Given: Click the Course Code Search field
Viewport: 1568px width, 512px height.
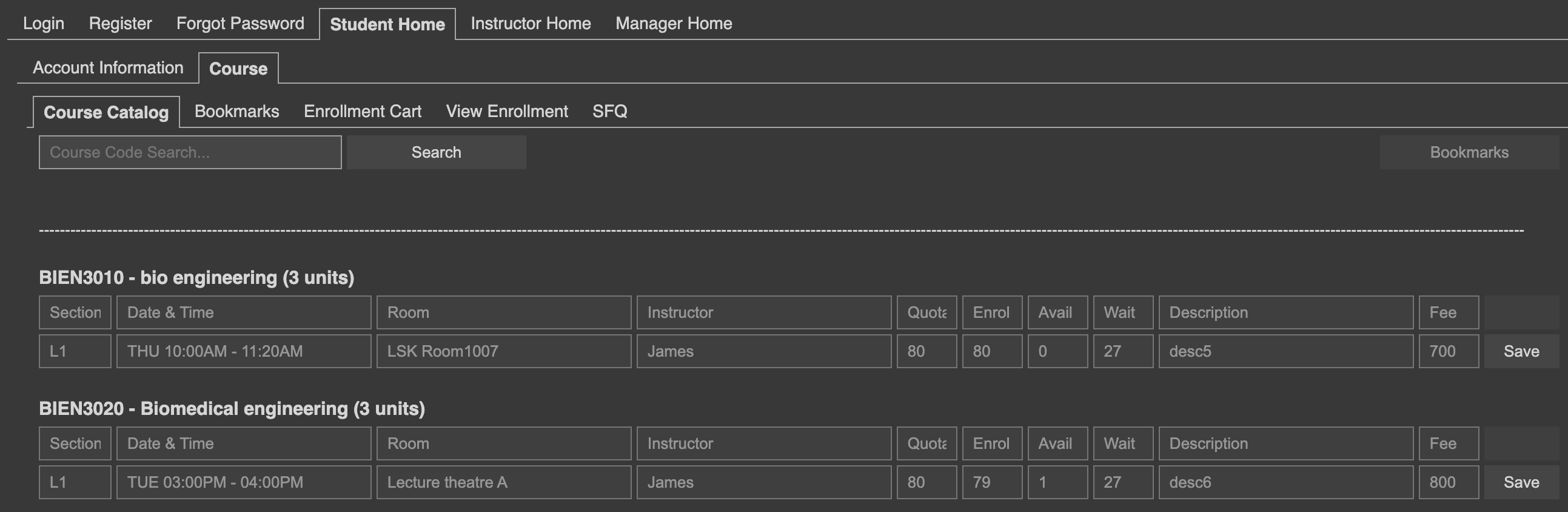Looking at the screenshot, I should (189, 152).
